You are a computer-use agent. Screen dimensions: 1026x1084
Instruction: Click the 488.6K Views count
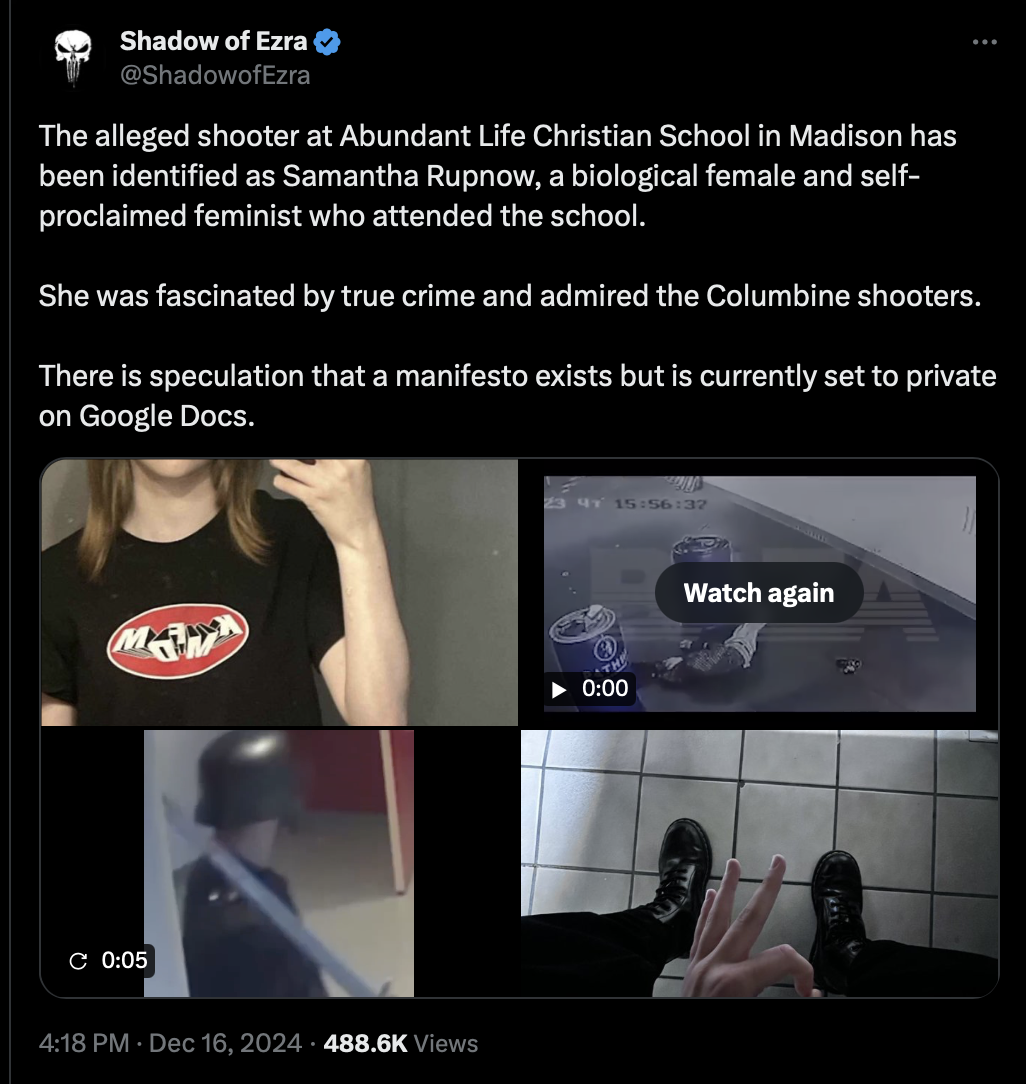[400, 1043]
